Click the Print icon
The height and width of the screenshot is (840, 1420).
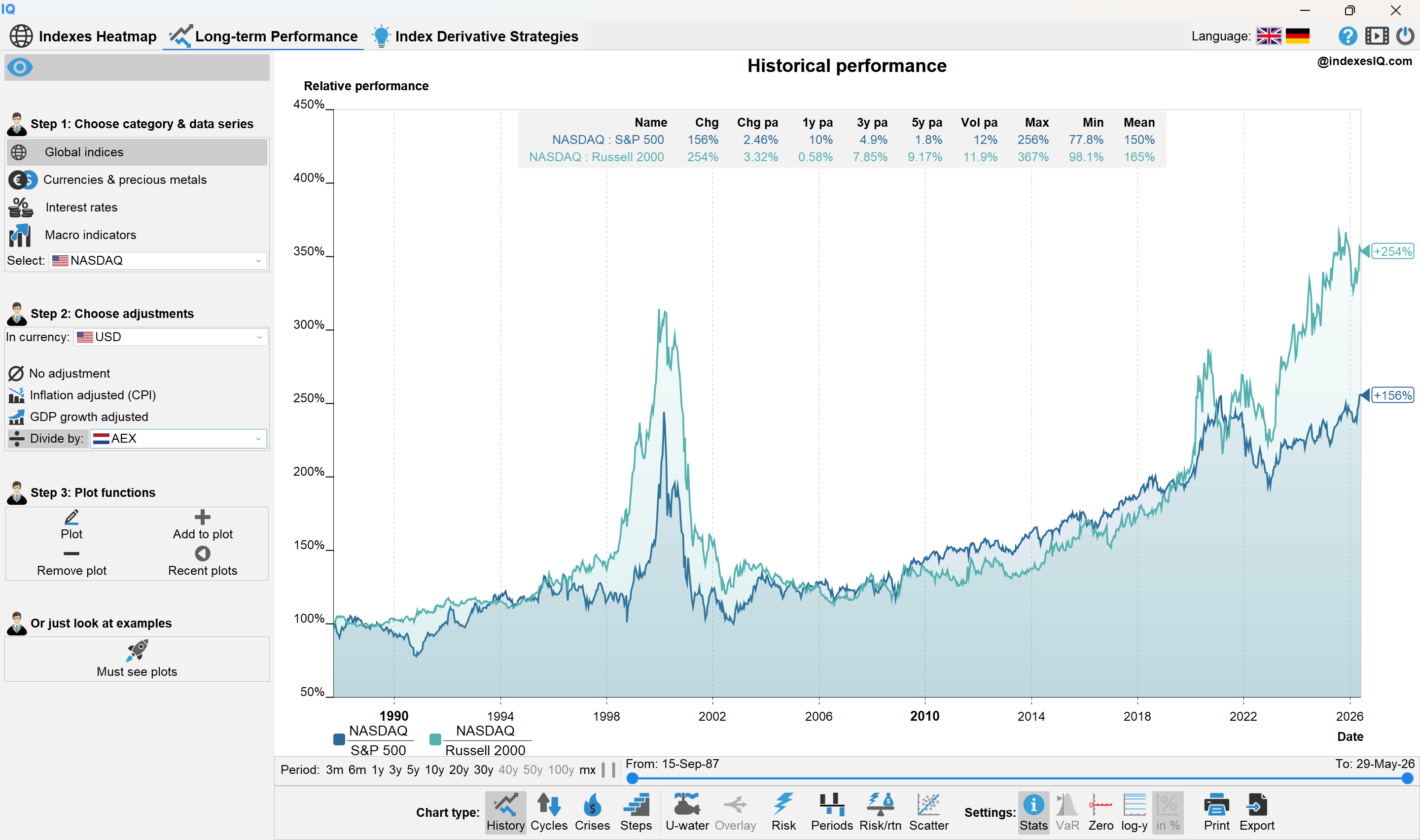click(1217, 812)
